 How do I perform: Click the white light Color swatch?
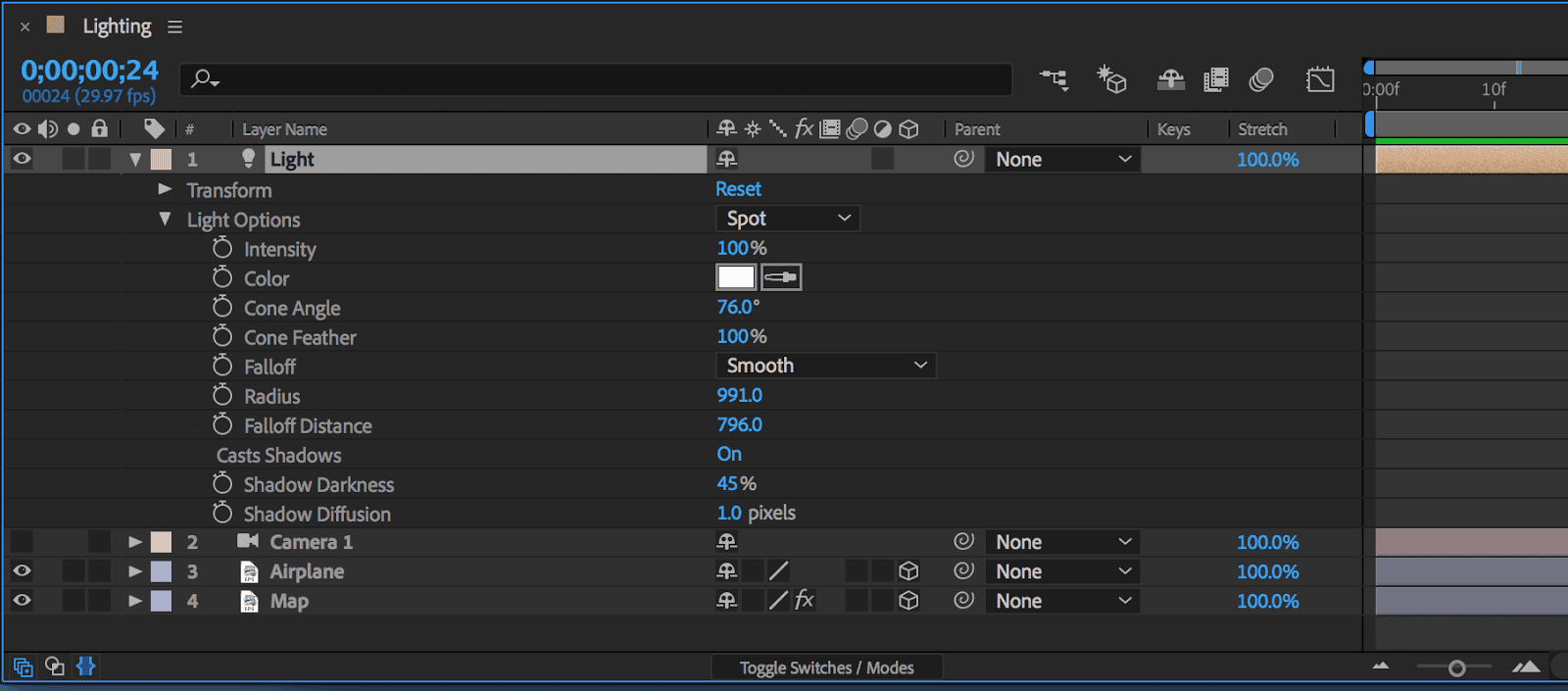[736, 277]
